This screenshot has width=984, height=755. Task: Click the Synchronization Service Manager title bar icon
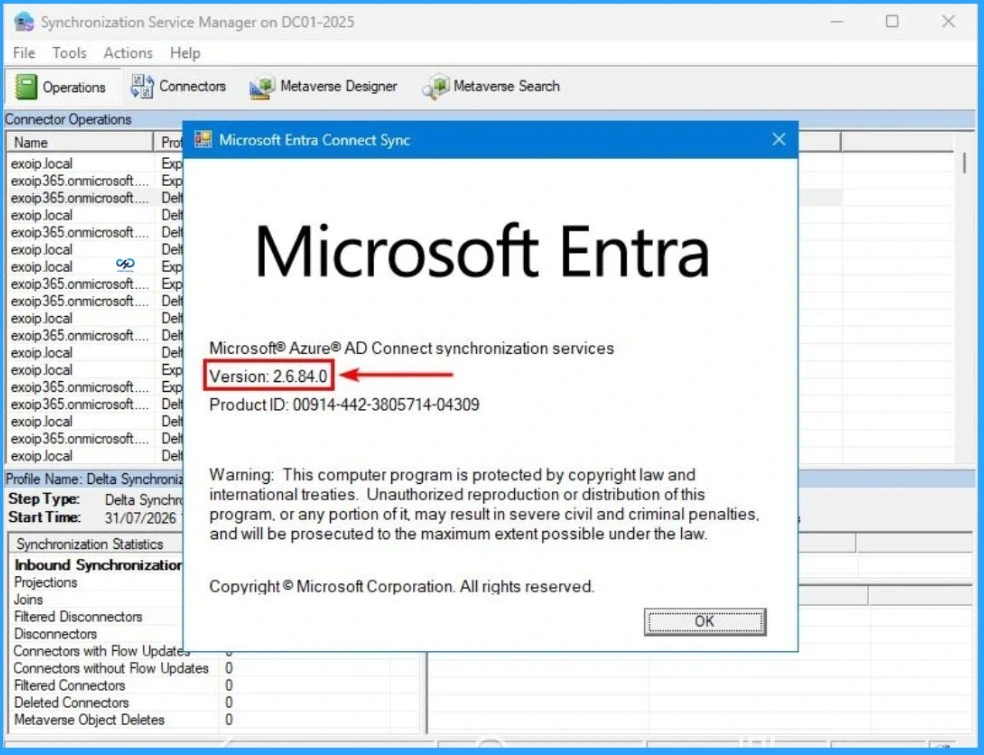[23, 22]
